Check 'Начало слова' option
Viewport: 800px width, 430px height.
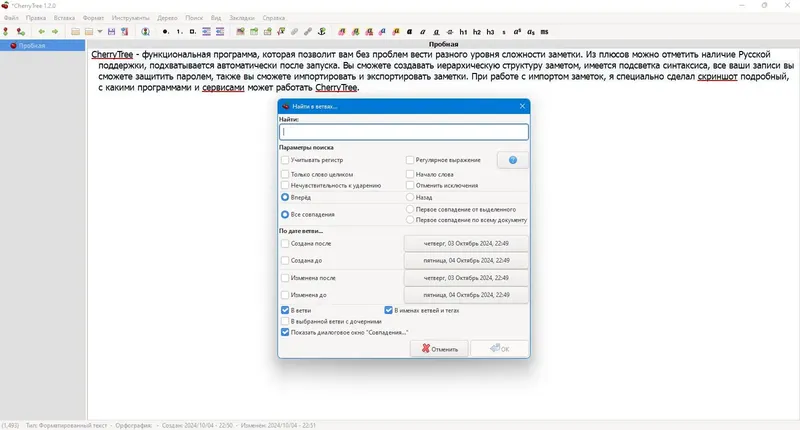(410, 174)
